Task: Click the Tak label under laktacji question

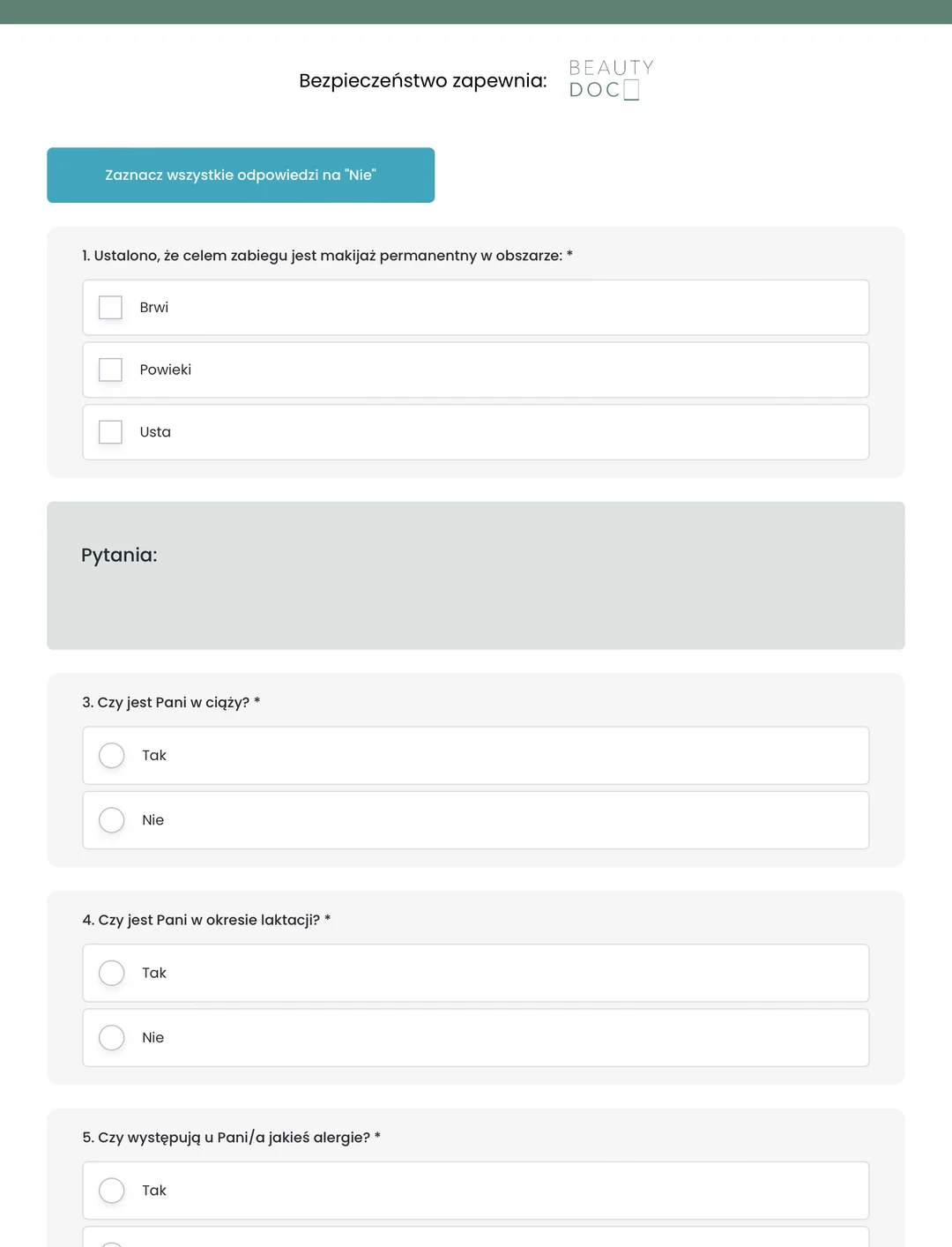Action: [x=154, y=973]
